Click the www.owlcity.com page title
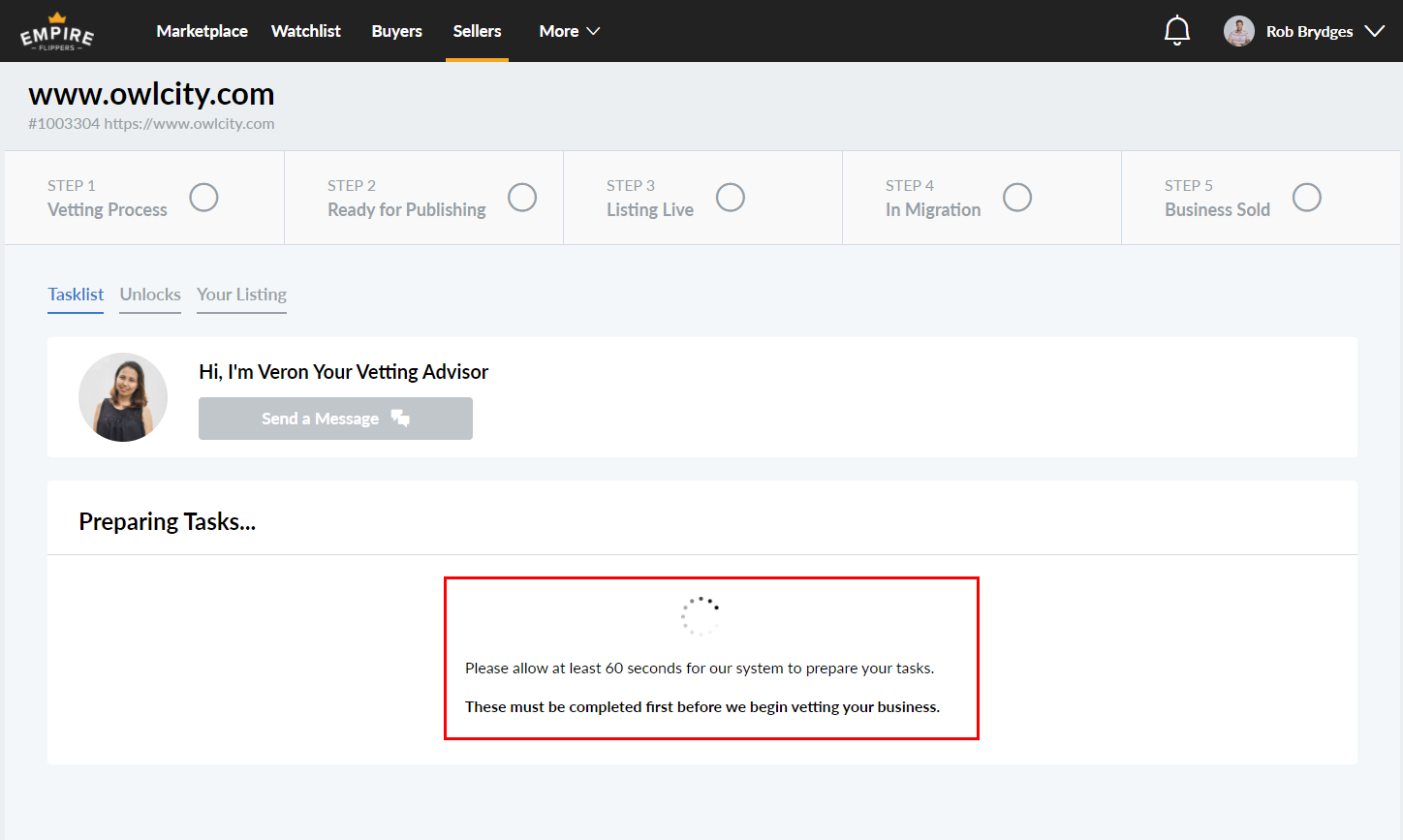This screenshot has width=1403, height=840. [x=151, y=94]
